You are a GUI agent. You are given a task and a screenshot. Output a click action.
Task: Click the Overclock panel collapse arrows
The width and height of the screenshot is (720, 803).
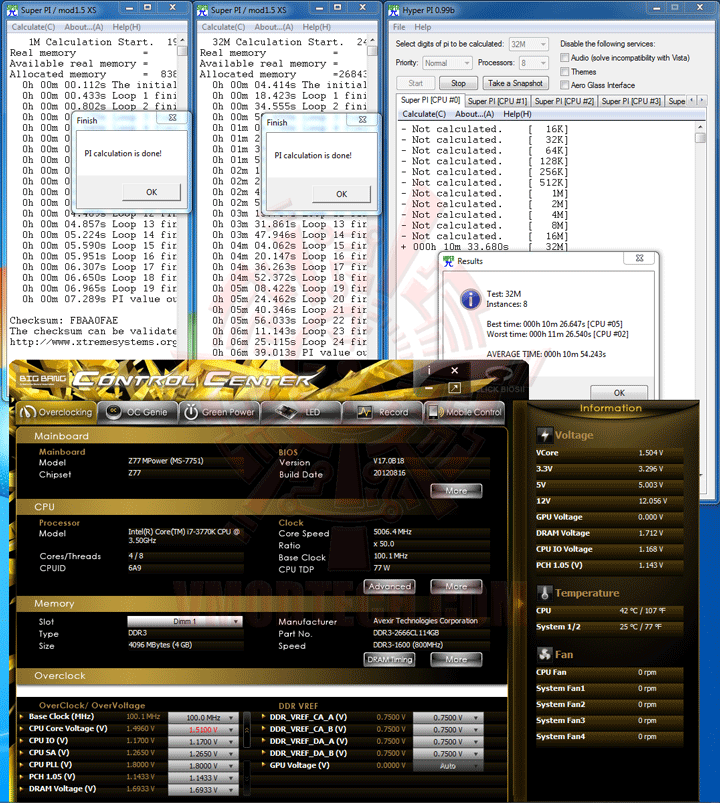click(247, 730)
